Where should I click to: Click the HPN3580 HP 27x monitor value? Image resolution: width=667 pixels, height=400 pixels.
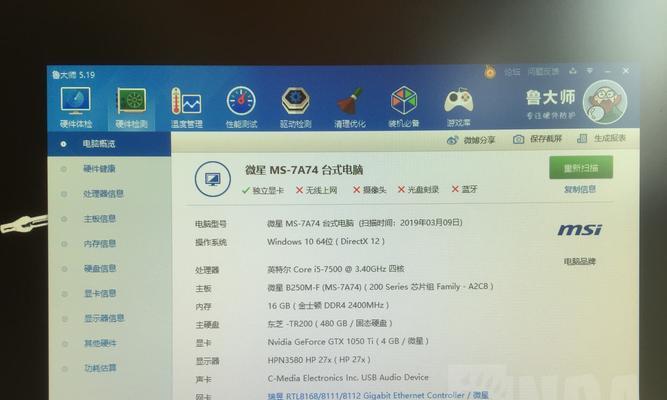(319, 360)
